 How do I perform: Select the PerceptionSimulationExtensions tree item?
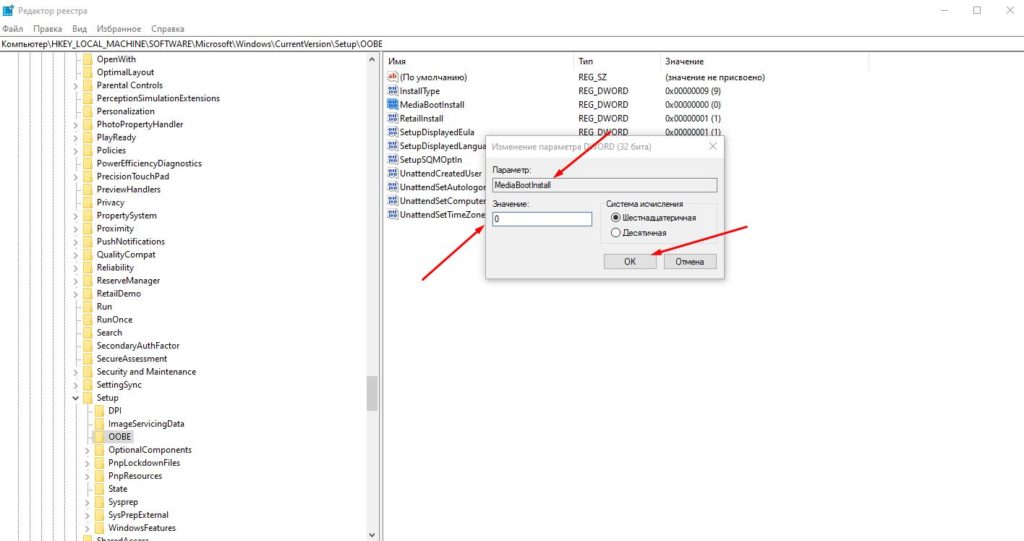point(158,99)
